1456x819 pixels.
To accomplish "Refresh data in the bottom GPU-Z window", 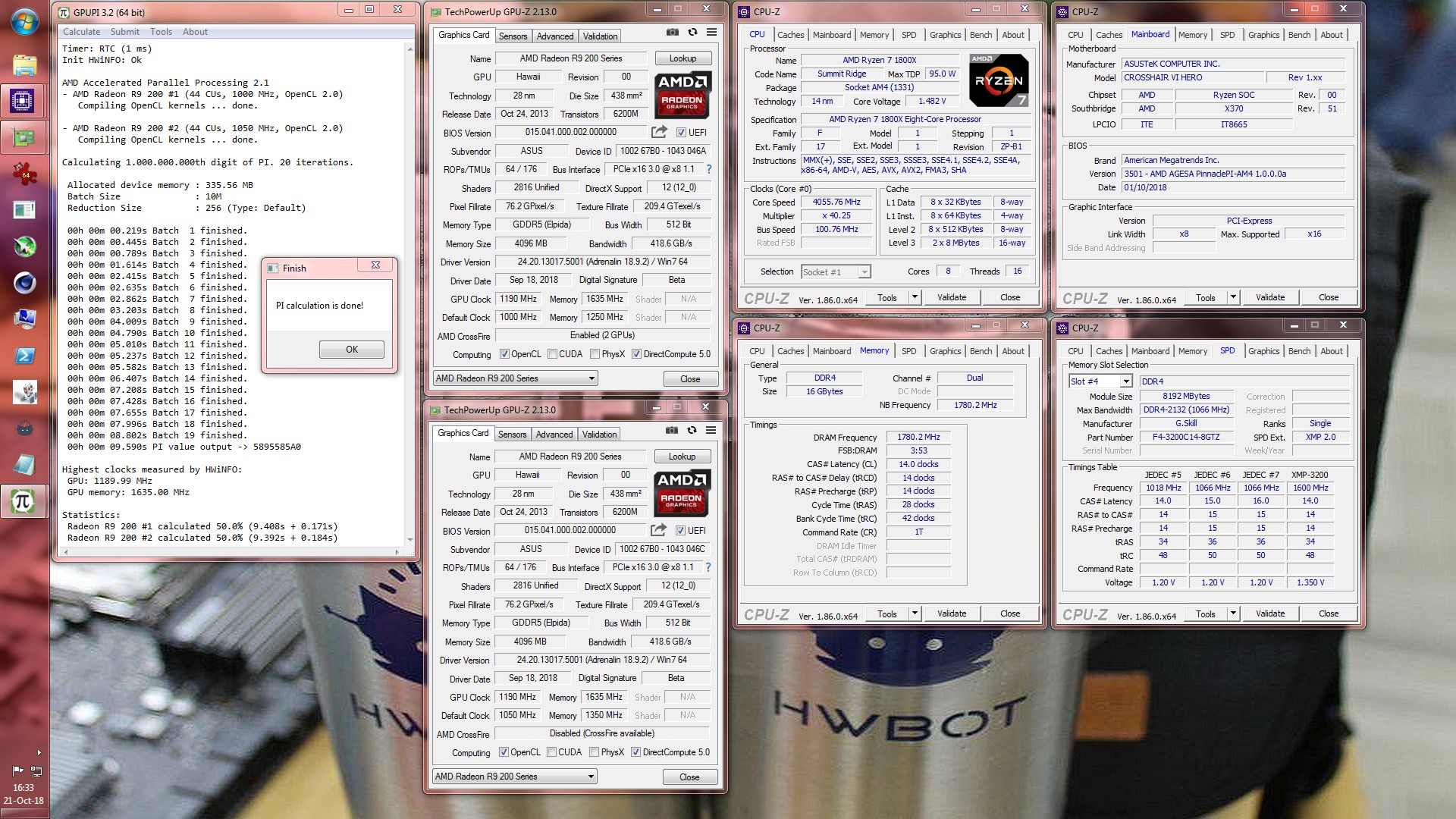I will (692, 430).
